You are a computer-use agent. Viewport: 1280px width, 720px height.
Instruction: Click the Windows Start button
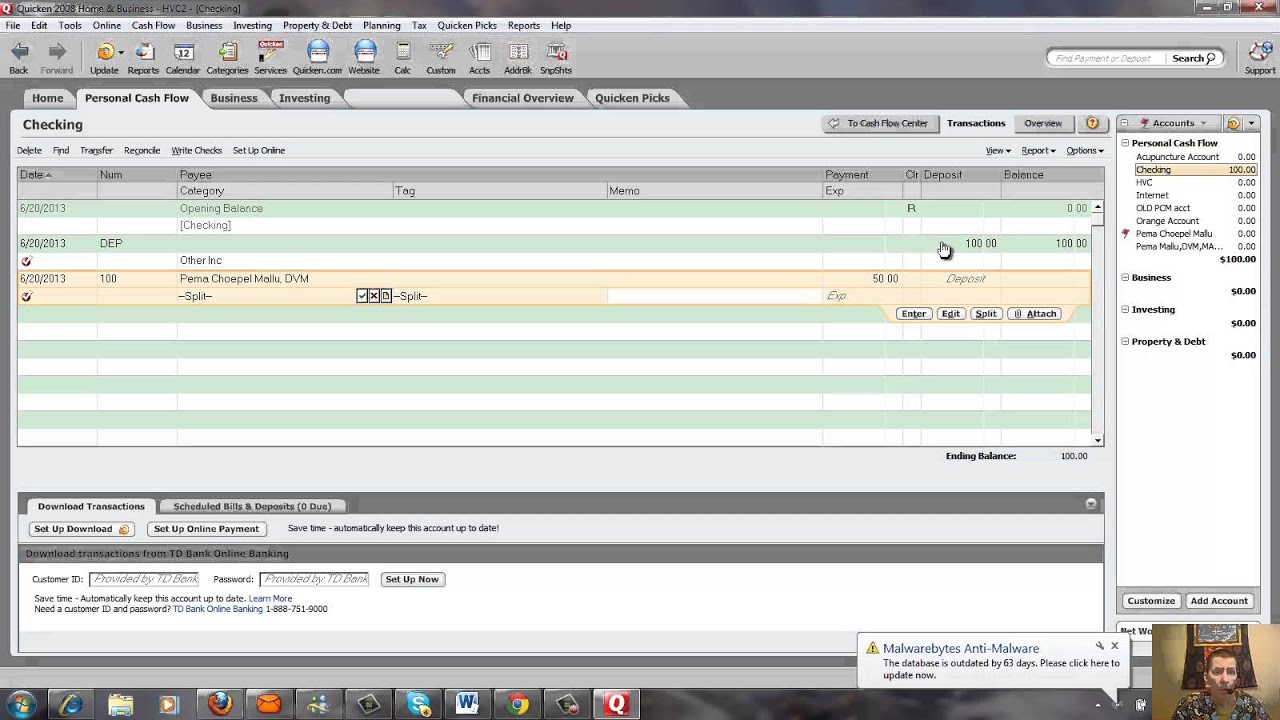(21, 704)
